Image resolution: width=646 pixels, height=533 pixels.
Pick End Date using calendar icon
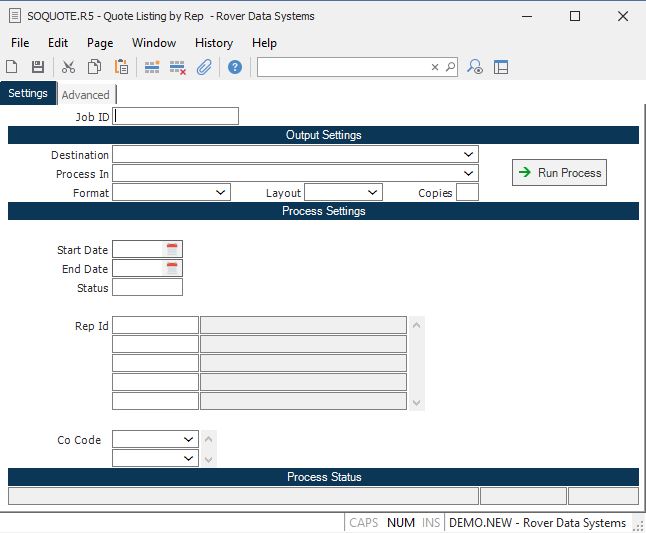172,268
